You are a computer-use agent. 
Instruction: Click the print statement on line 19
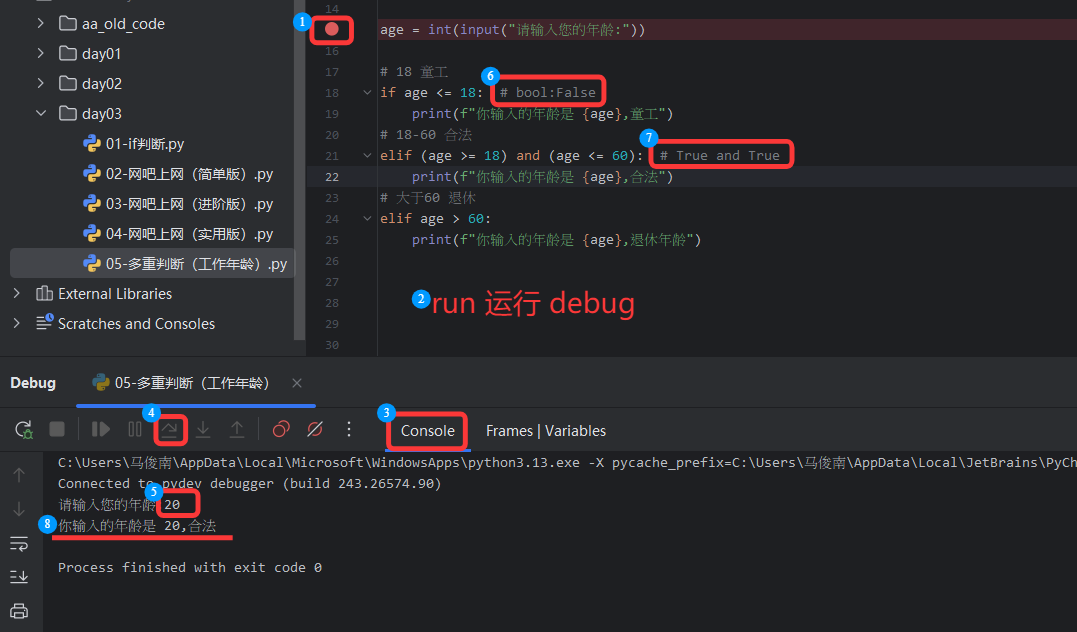pos(543,114)
